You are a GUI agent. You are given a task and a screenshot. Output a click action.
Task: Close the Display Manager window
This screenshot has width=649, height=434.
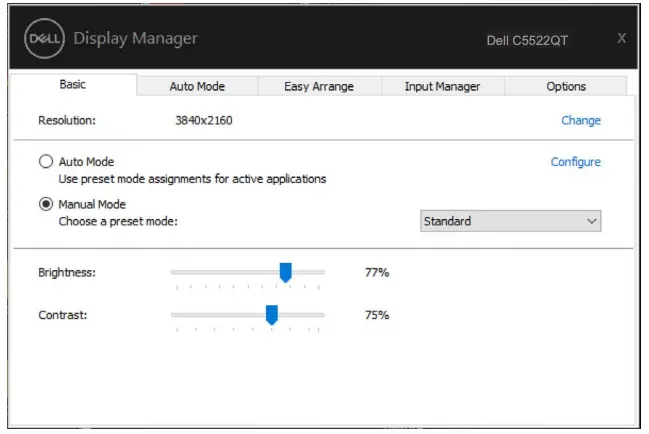(x=621, y=38)
